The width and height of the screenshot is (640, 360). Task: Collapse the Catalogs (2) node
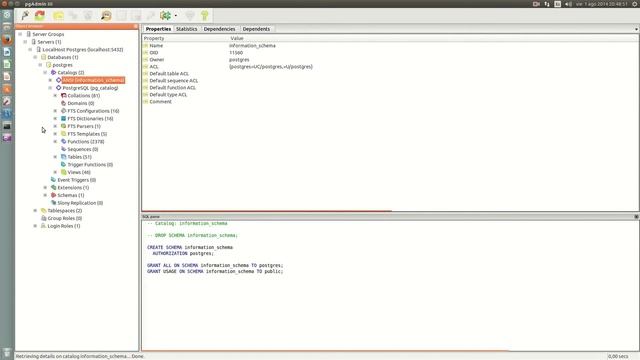[x=45, y=73]
